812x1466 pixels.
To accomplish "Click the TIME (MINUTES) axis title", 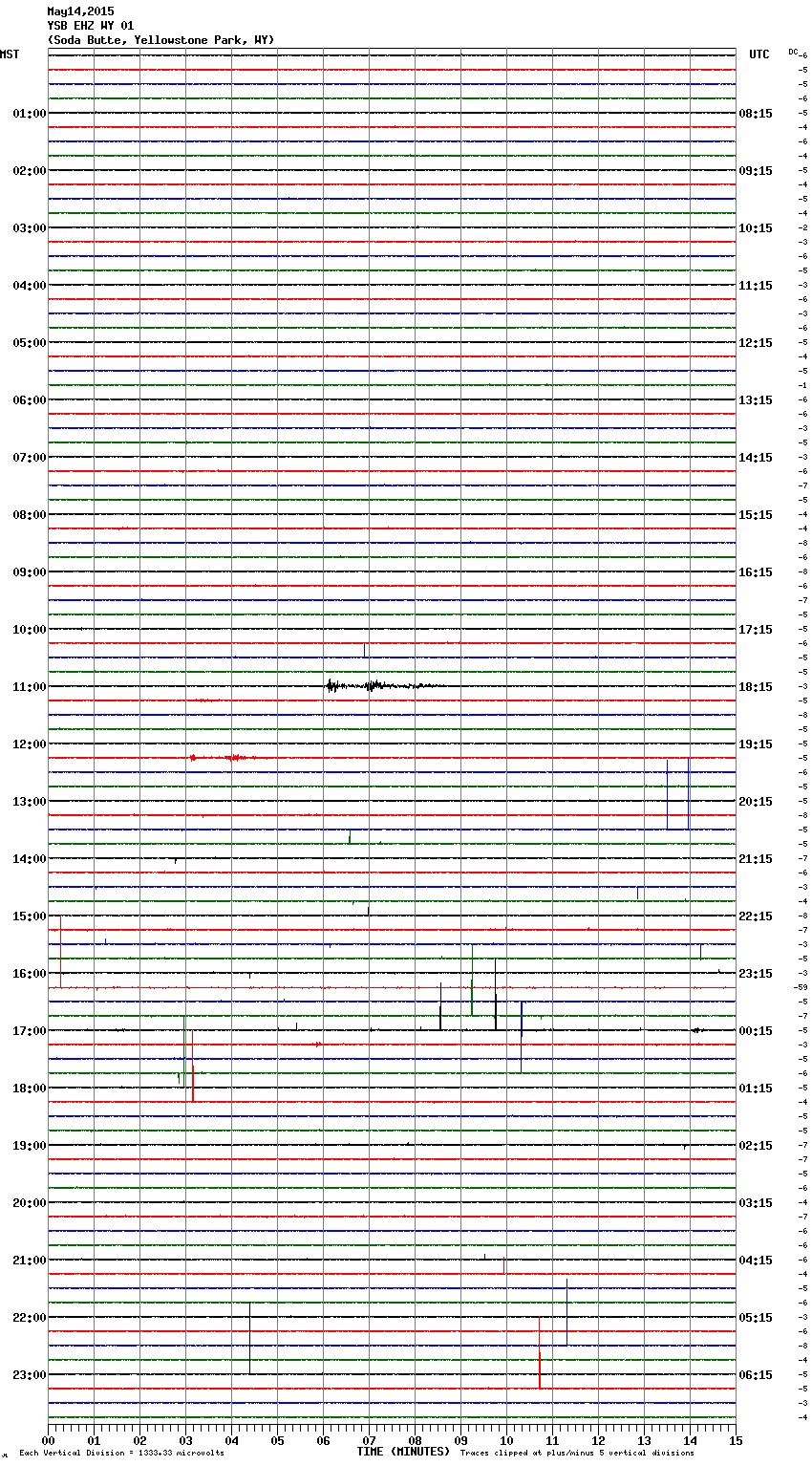I will pyautogui.click(x=403, y=1452).
